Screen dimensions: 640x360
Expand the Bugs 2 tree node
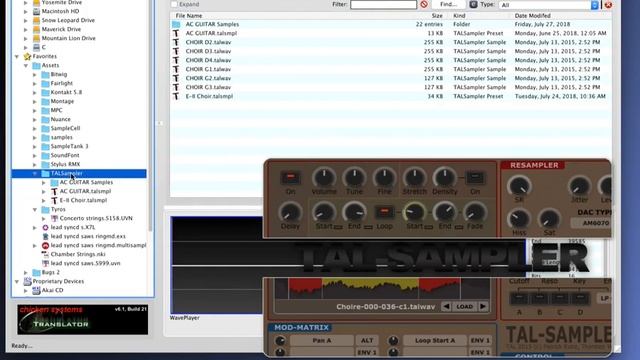[x=26, y=272]
